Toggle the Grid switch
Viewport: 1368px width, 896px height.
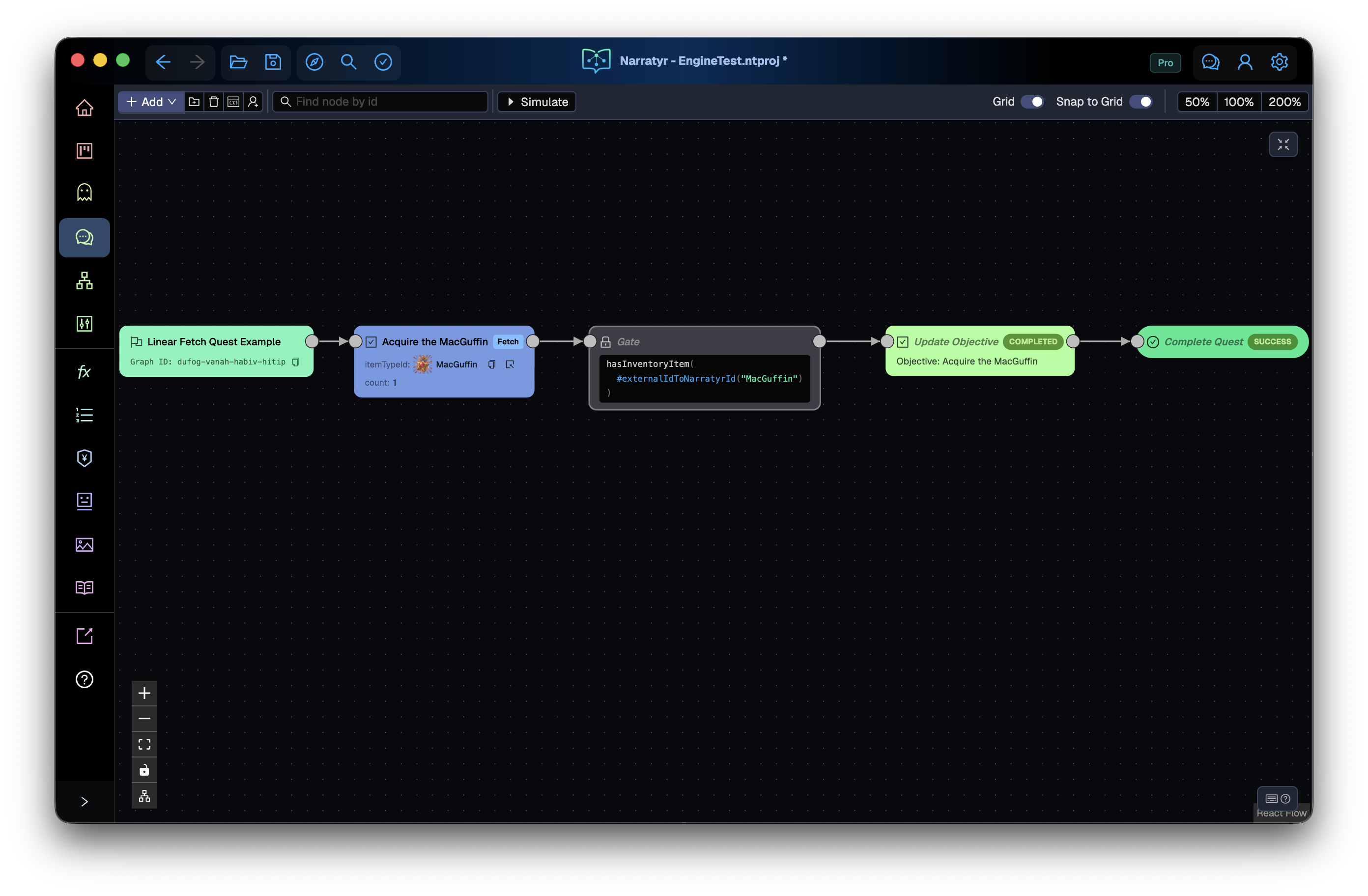pyautogui.click(x=1032, y=102)
